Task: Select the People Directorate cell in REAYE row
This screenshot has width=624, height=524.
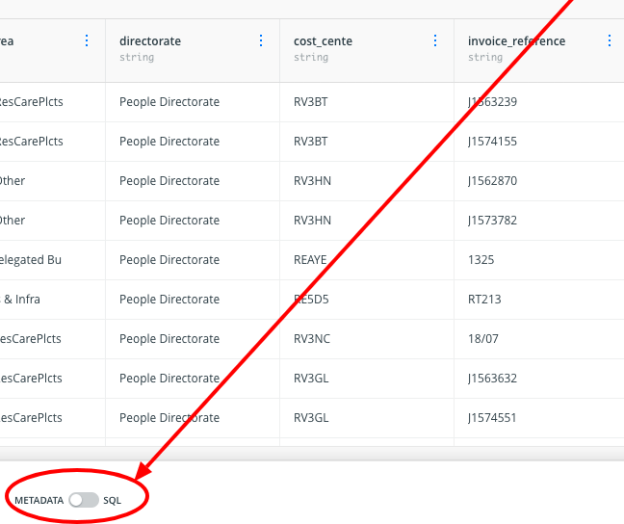Action: (169, 260)
